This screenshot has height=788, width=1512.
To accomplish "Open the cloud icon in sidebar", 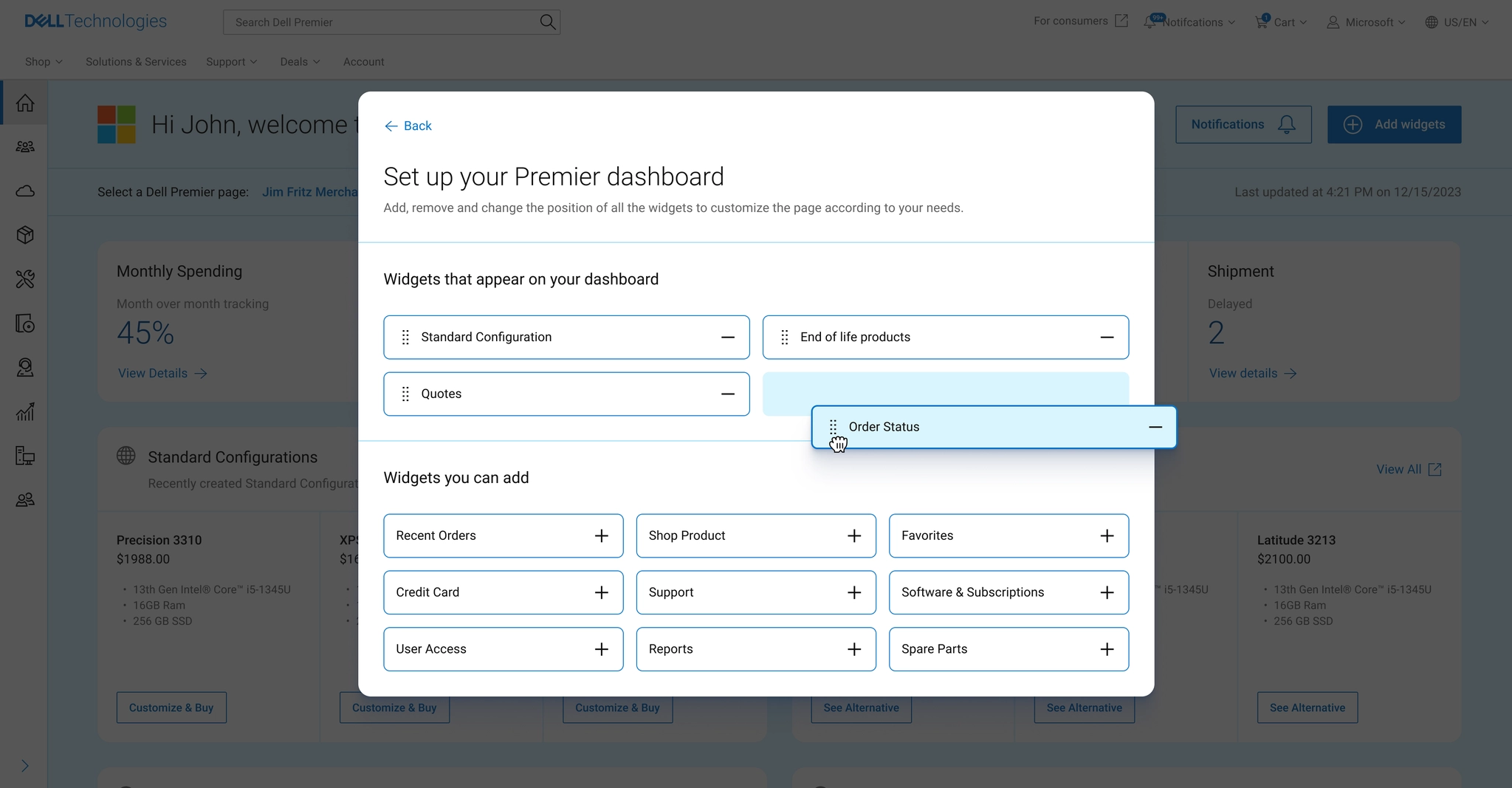I will [x=25, y=191].
